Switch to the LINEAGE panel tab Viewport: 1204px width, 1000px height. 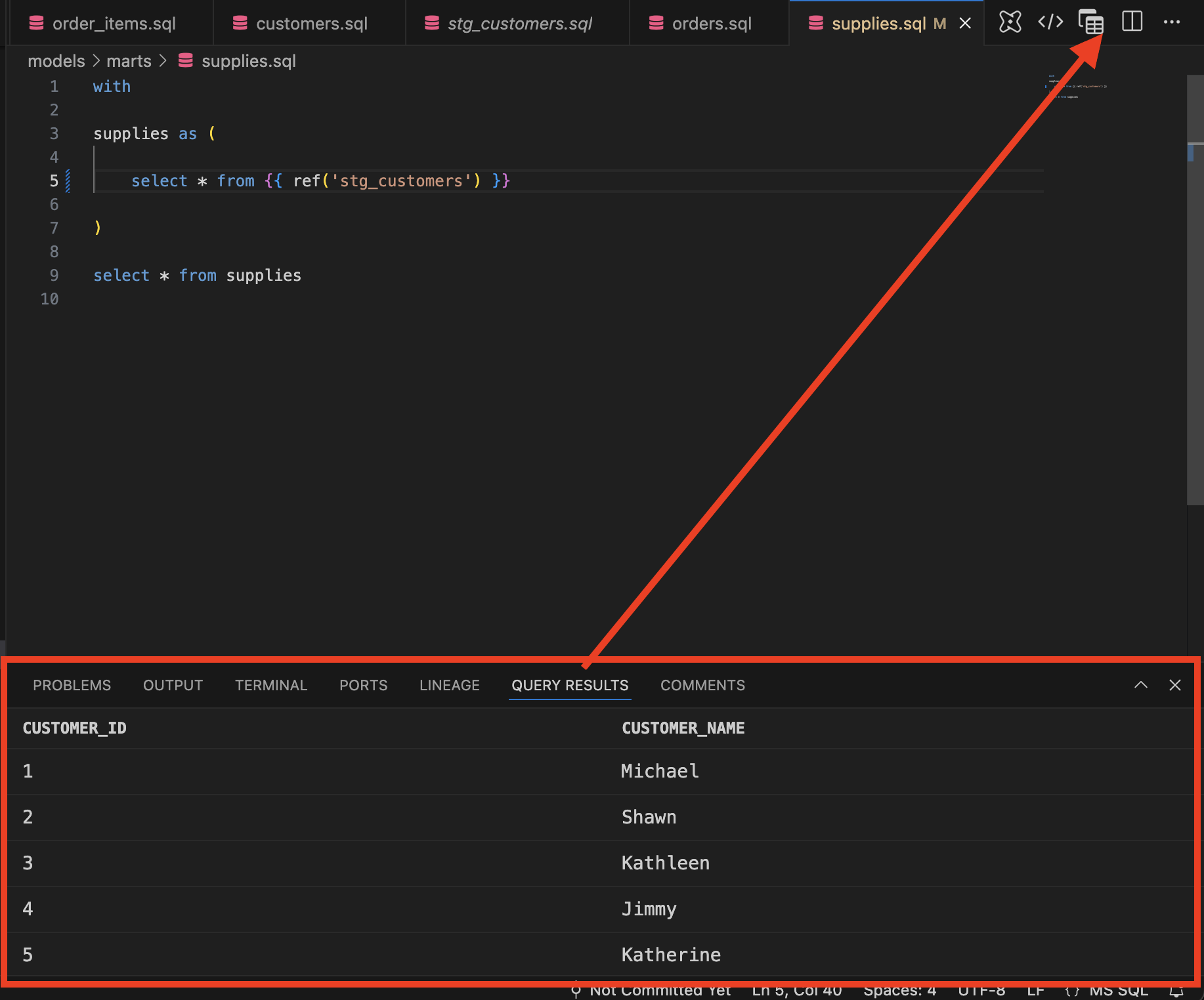[x=449, y=685]
